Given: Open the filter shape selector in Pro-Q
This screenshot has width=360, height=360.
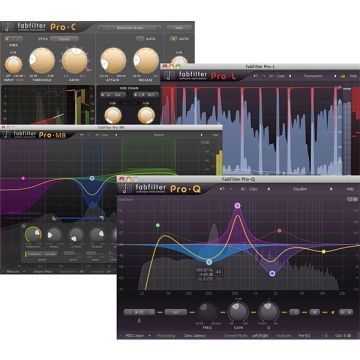Looking at the screenshot, I should click(139, 312).
